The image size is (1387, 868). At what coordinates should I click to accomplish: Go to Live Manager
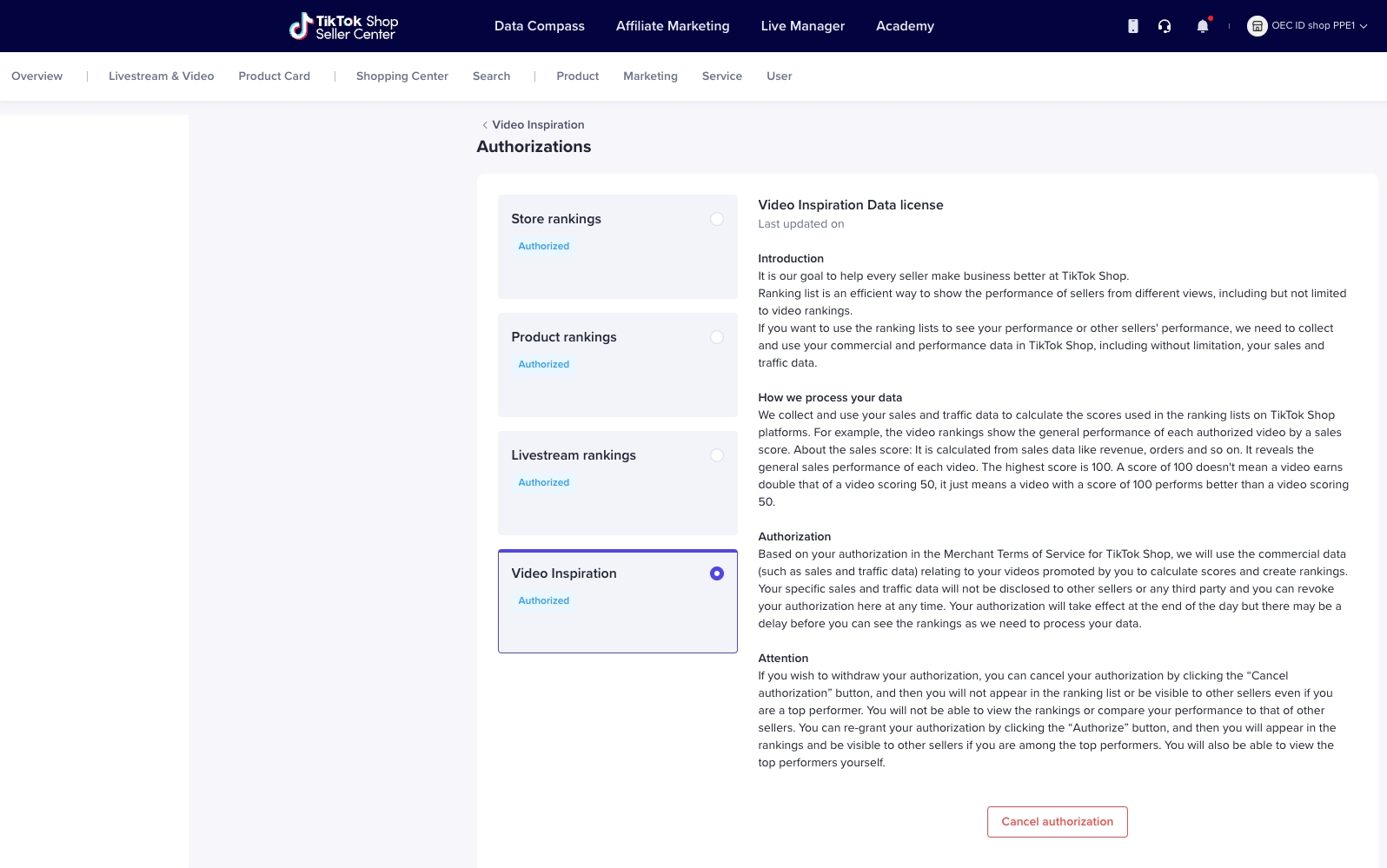[x=802, y=26]
